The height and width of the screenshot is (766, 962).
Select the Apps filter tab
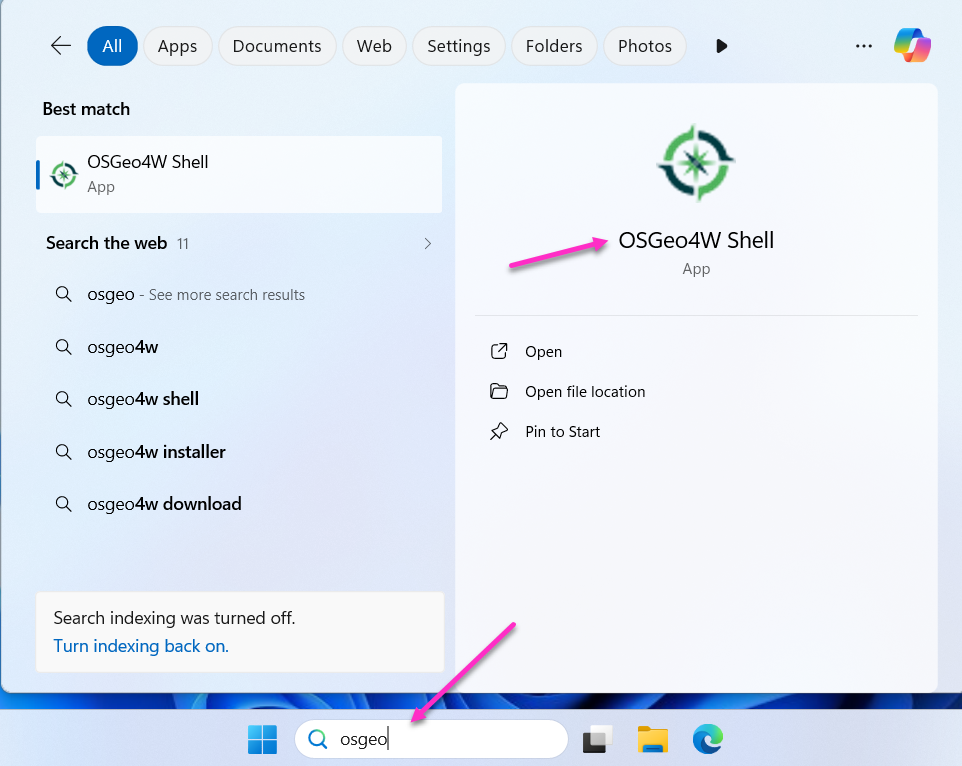(177, 46)
